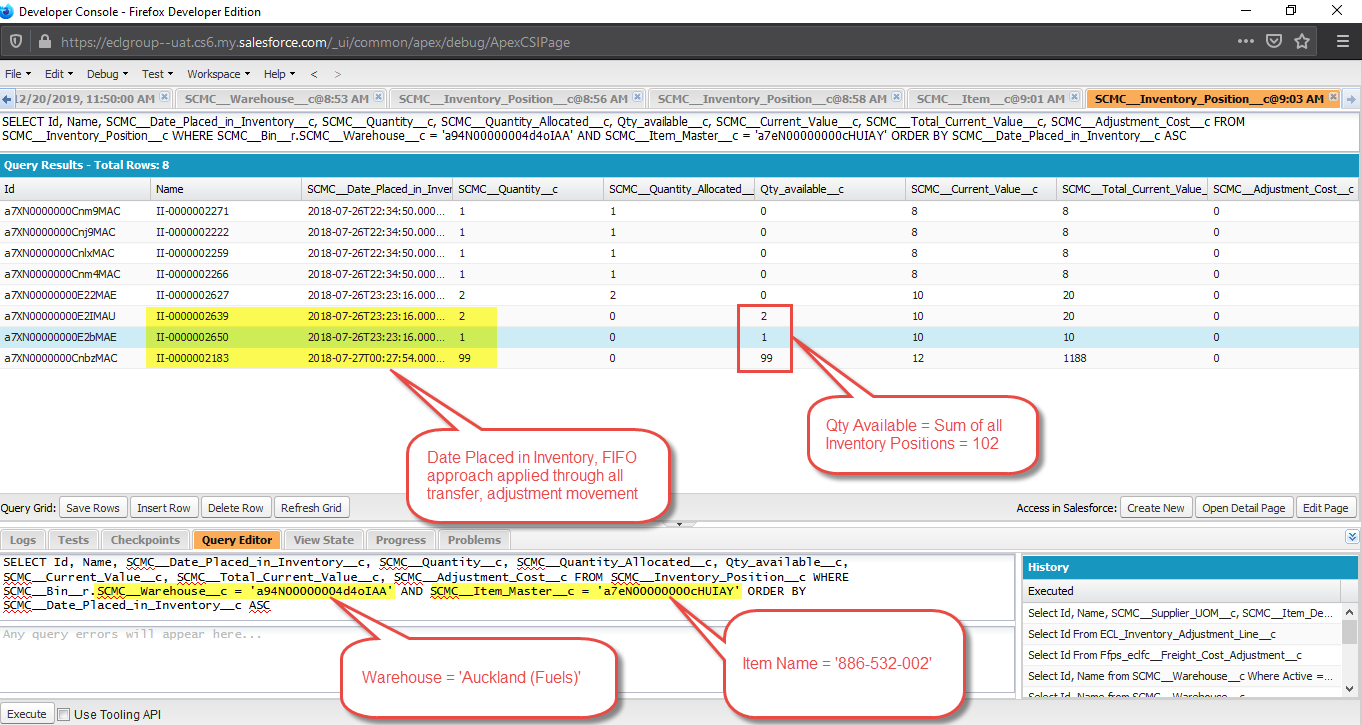Switch to SCMC__Warehouse__c@8:53 AM tab
Screen dimensions: 1362x725
276,98
